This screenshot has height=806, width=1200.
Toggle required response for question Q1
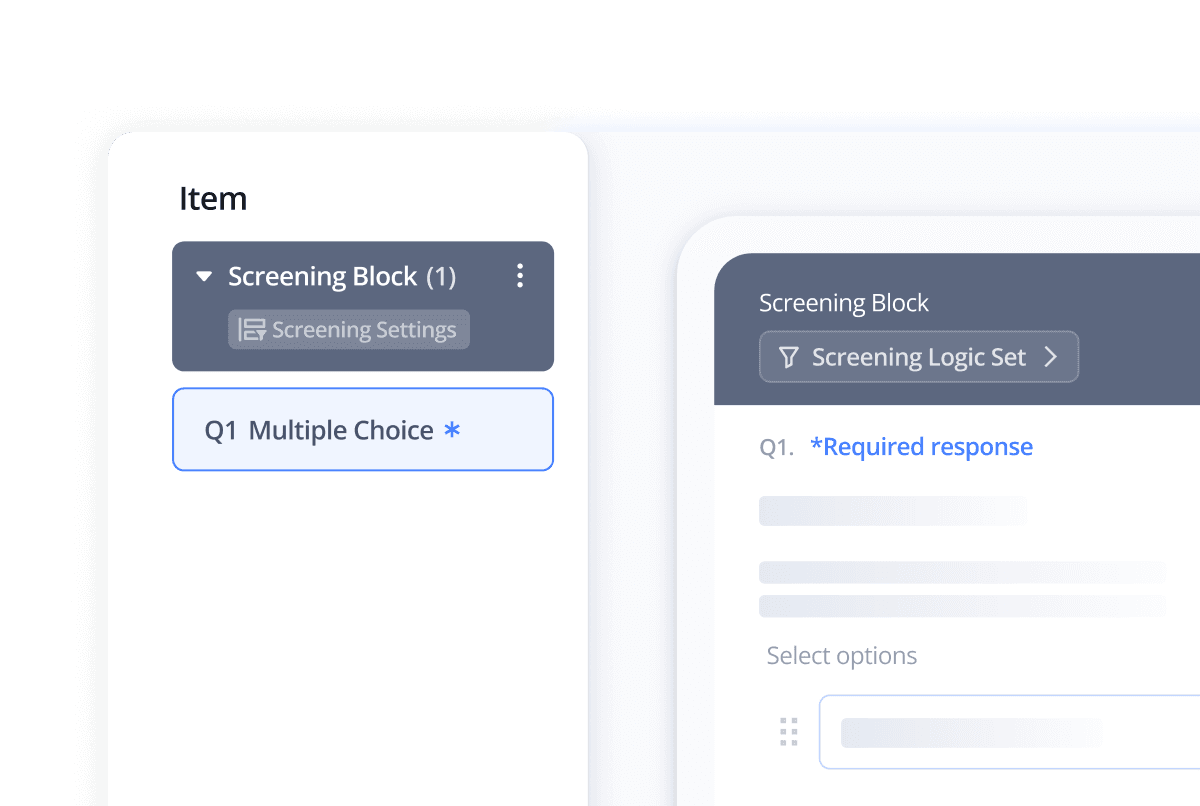[x=922, y=446]
